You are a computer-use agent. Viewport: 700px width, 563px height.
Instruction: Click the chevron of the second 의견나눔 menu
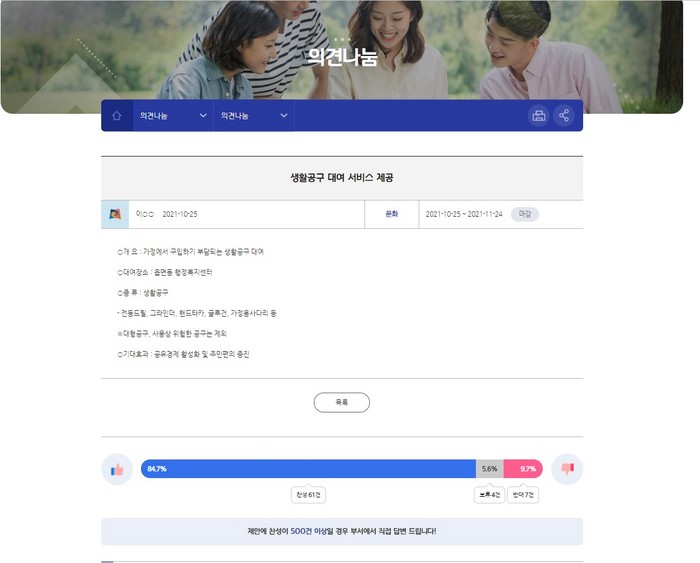pos(283,116)
